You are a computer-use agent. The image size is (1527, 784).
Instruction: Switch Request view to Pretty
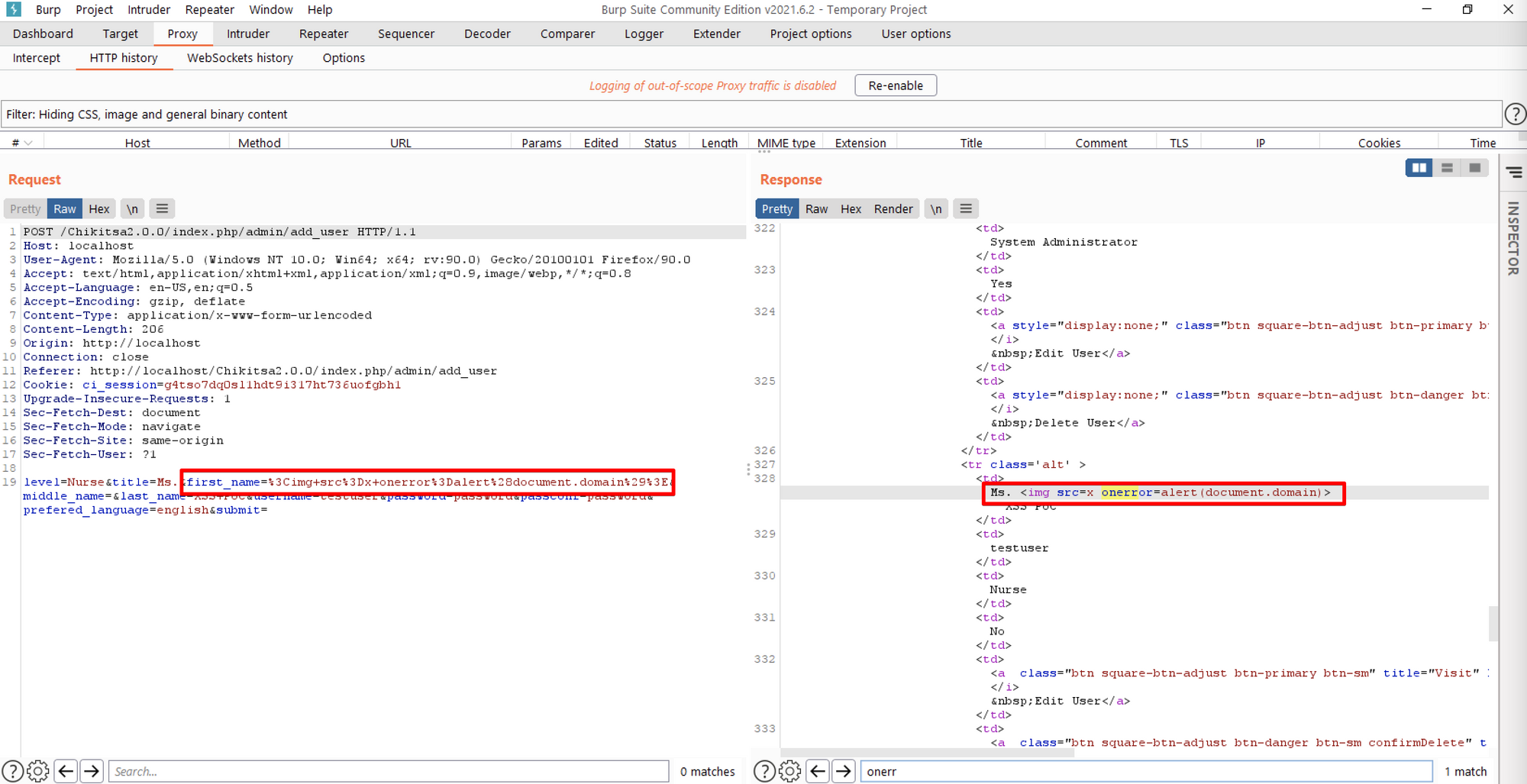click(25, 208)
